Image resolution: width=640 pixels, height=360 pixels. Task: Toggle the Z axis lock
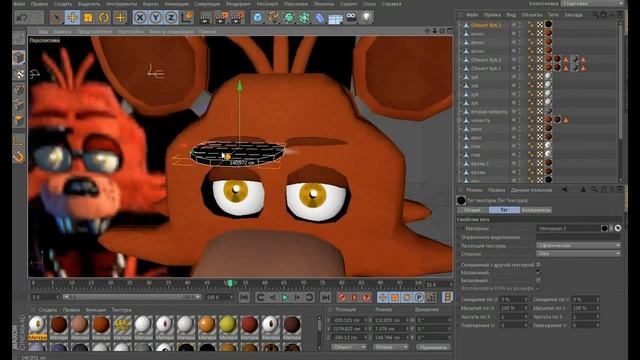point(171,18)
